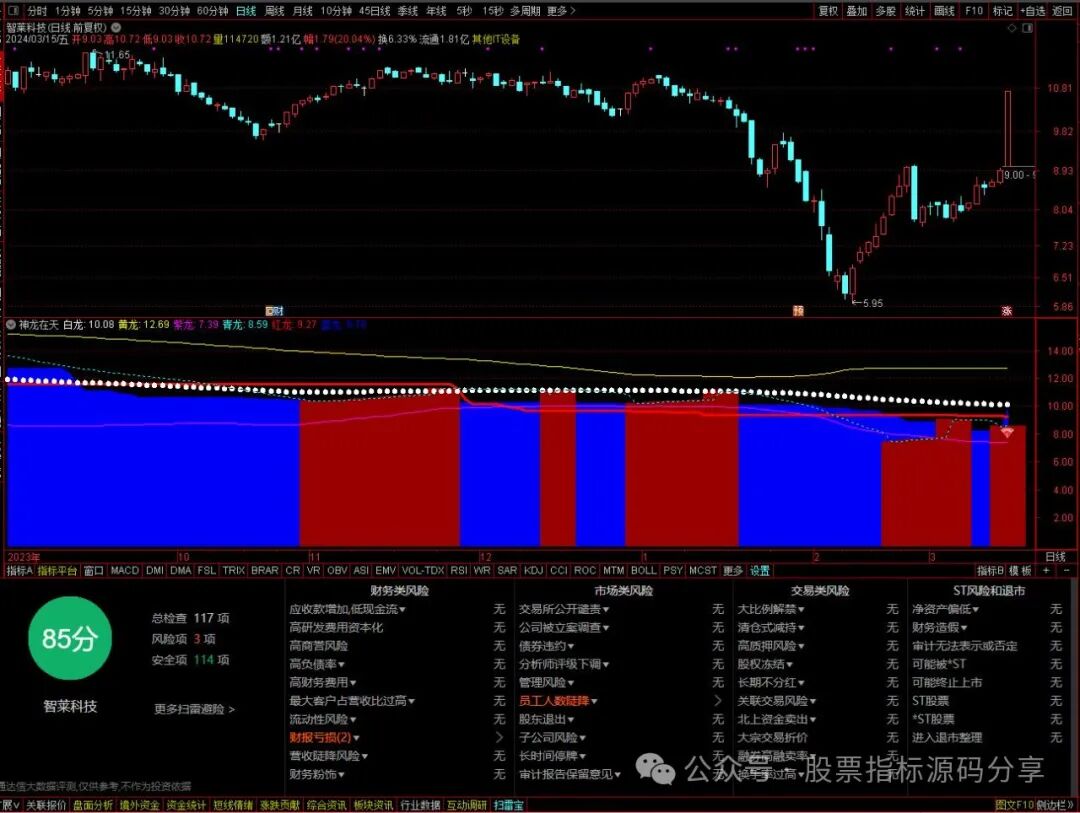Click the small icon left of 分时

(14, 11)
